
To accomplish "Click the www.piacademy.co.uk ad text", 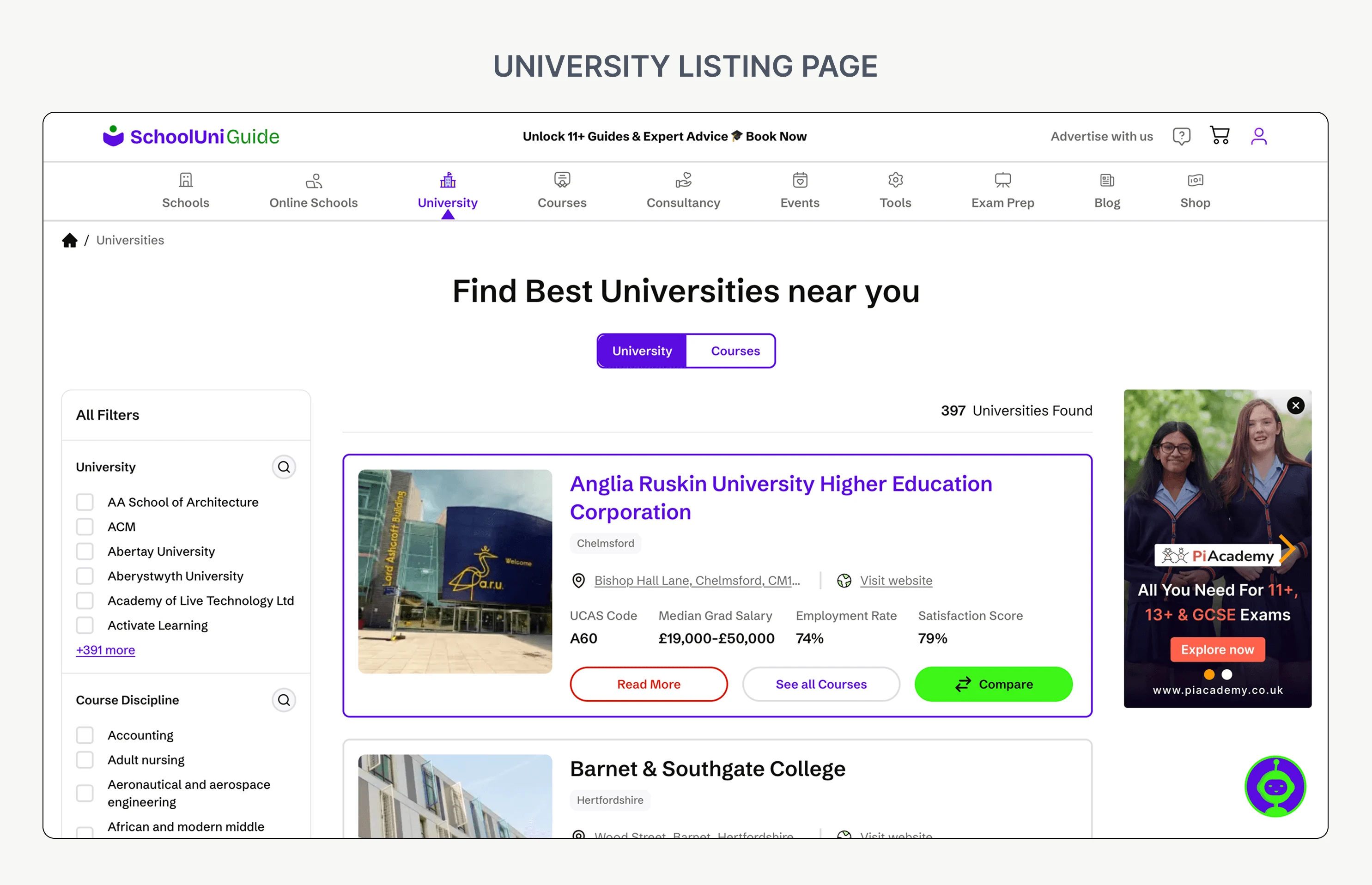I will coord(1218,690).
